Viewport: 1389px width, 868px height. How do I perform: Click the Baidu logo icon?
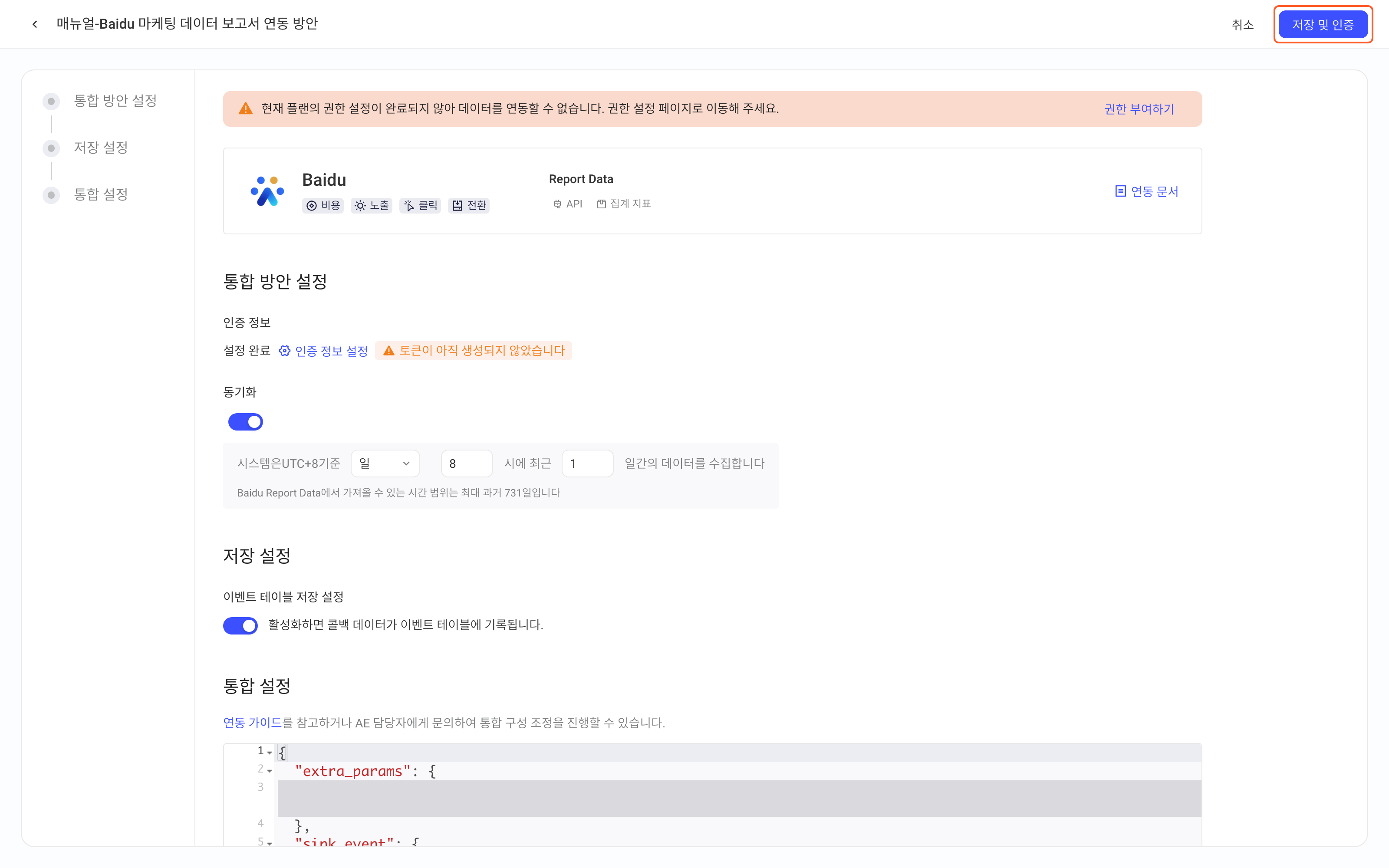point(267,191)
